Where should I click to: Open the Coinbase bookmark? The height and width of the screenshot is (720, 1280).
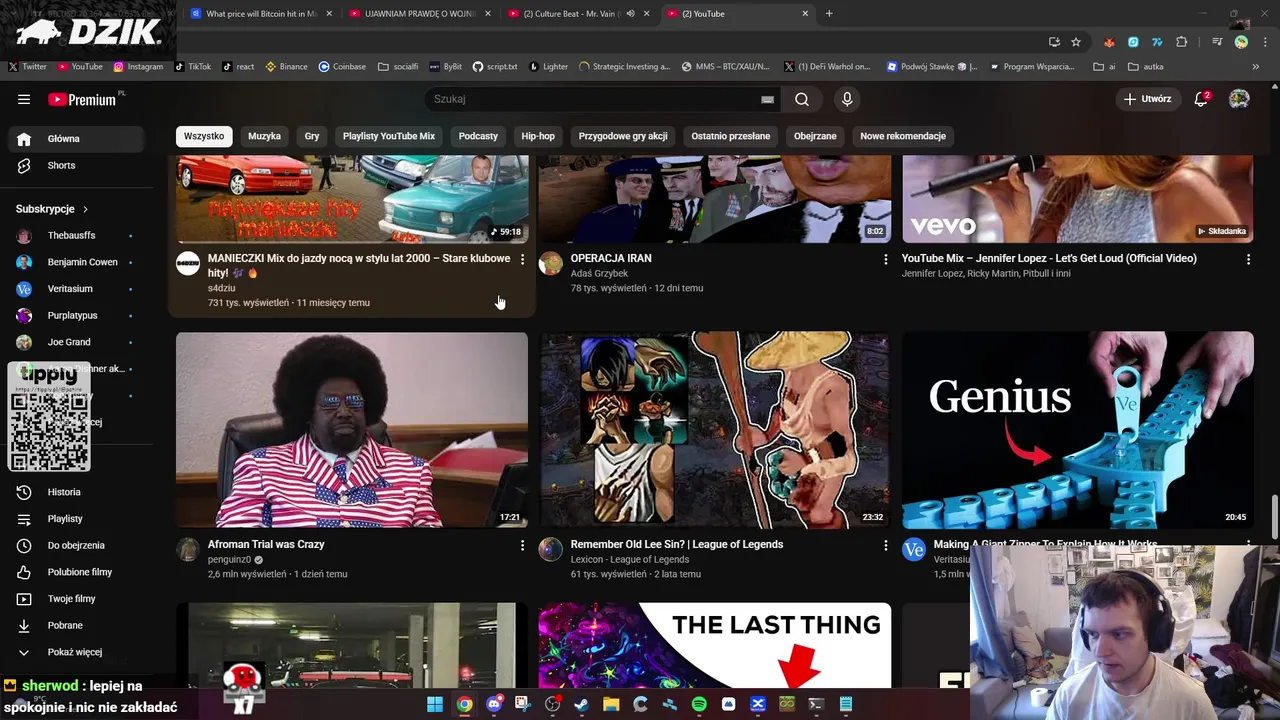click(342, 67)
